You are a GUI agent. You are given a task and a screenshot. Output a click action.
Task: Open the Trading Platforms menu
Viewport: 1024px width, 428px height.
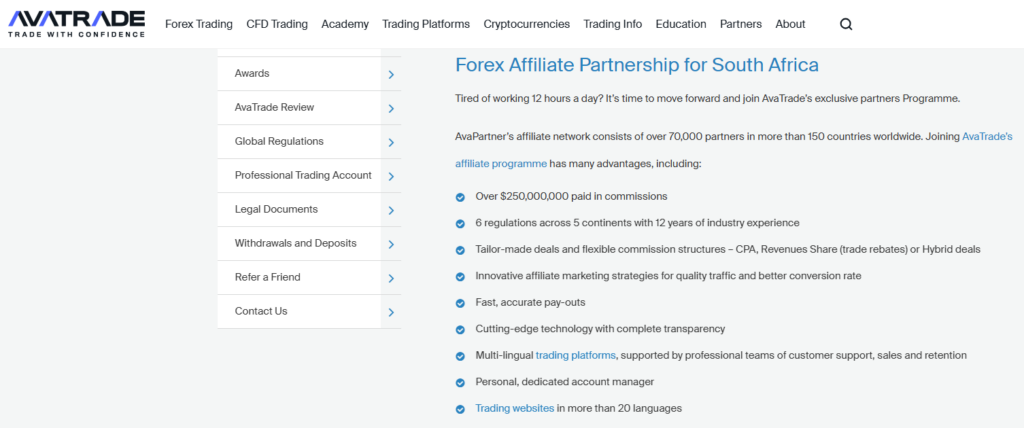pos(426,24)
